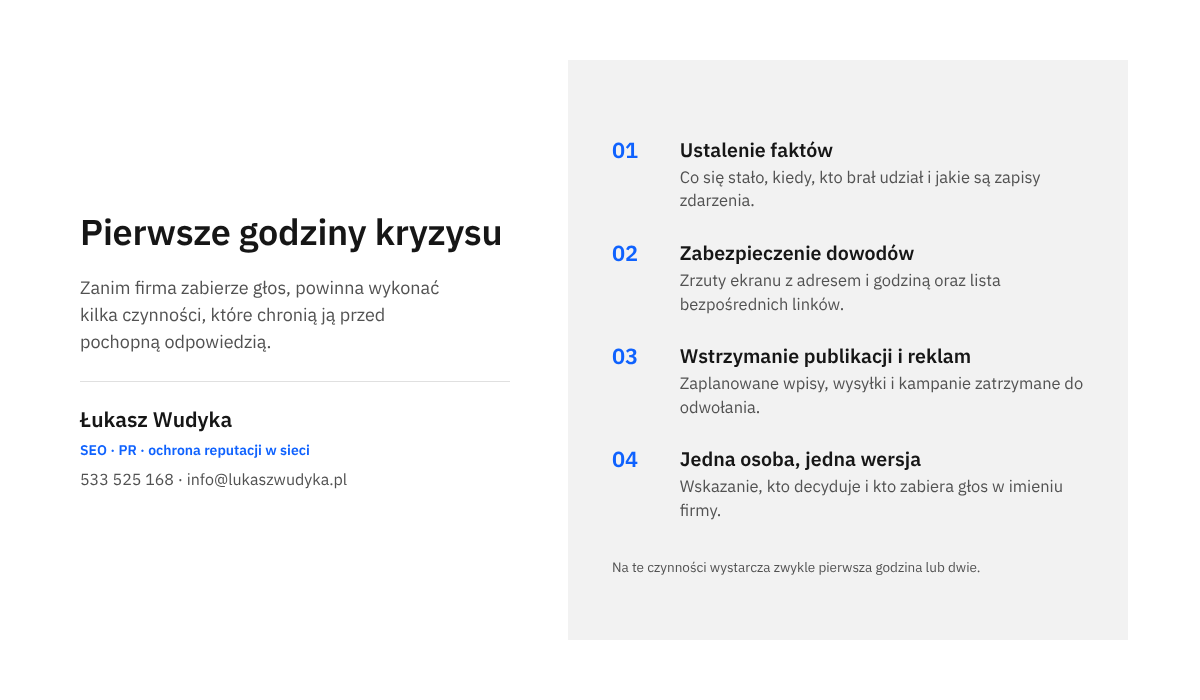Click step number '01'

click(625, 151)
